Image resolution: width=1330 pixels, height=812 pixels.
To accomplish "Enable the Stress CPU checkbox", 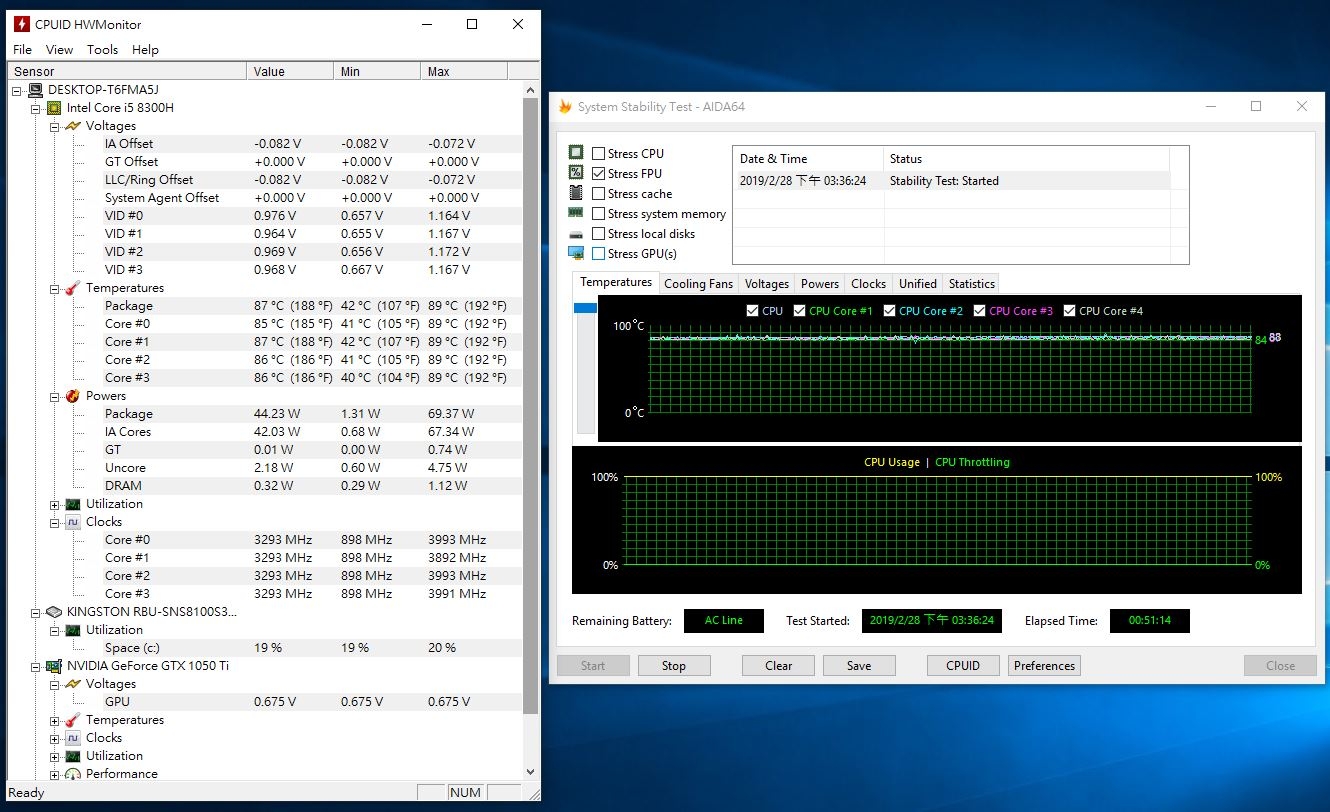I will coord(598,154).
